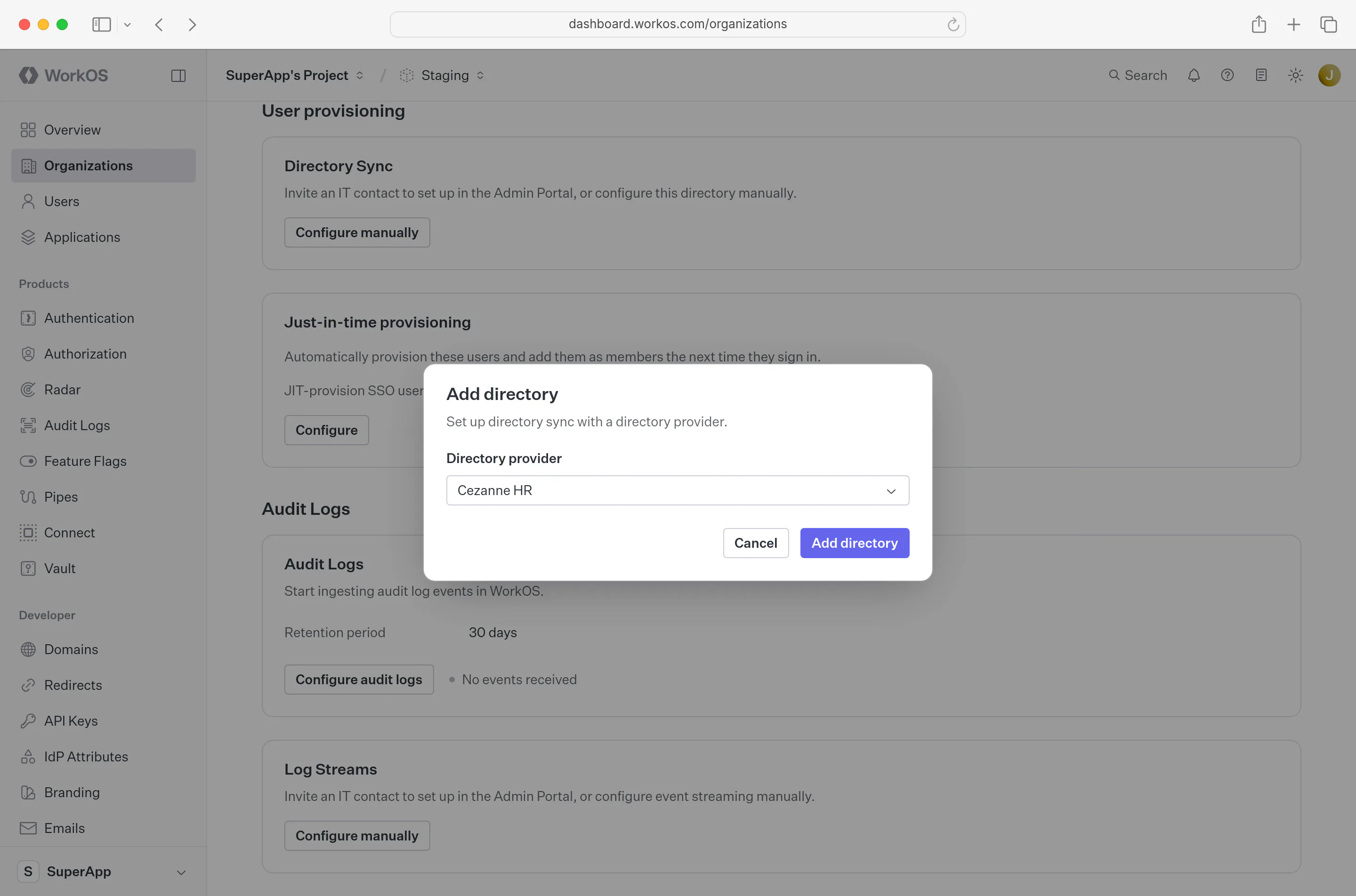The width and height of the screenshot is (1356, 896).
Task: Reload the page in Safari
Action: 953,24
